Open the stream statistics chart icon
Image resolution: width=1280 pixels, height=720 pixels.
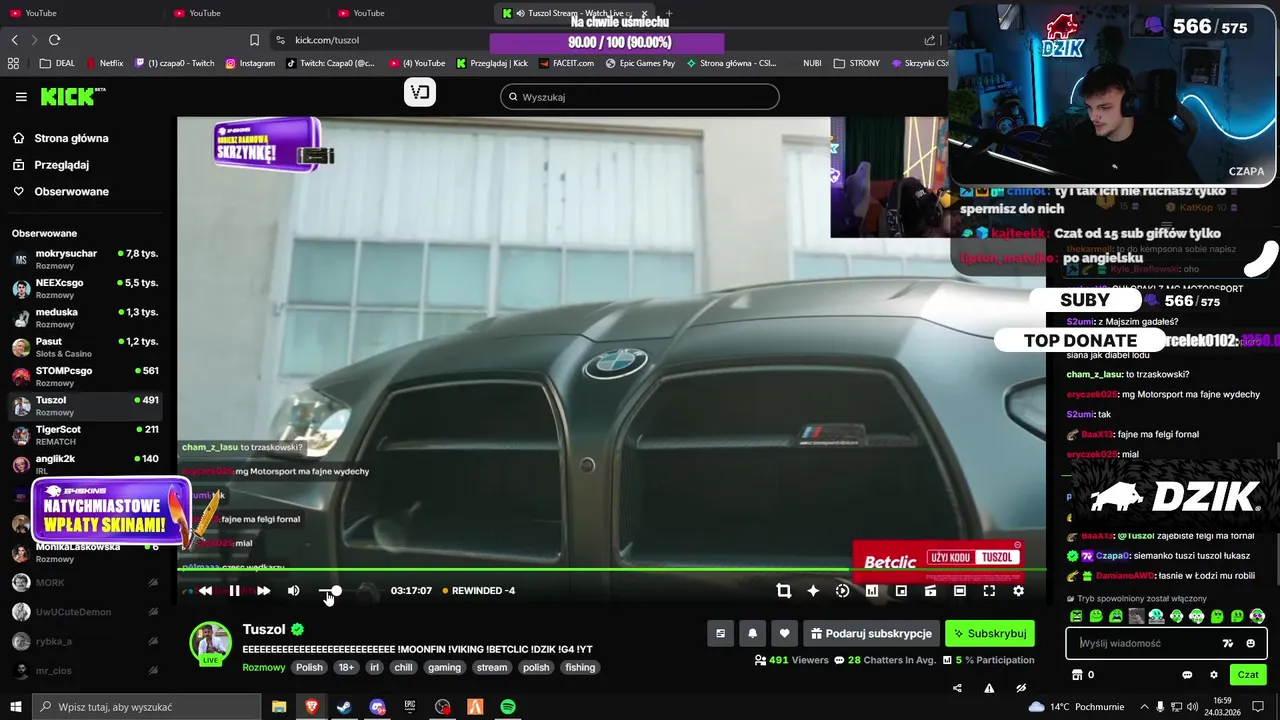pyautogui.click(x=872, y=591)
